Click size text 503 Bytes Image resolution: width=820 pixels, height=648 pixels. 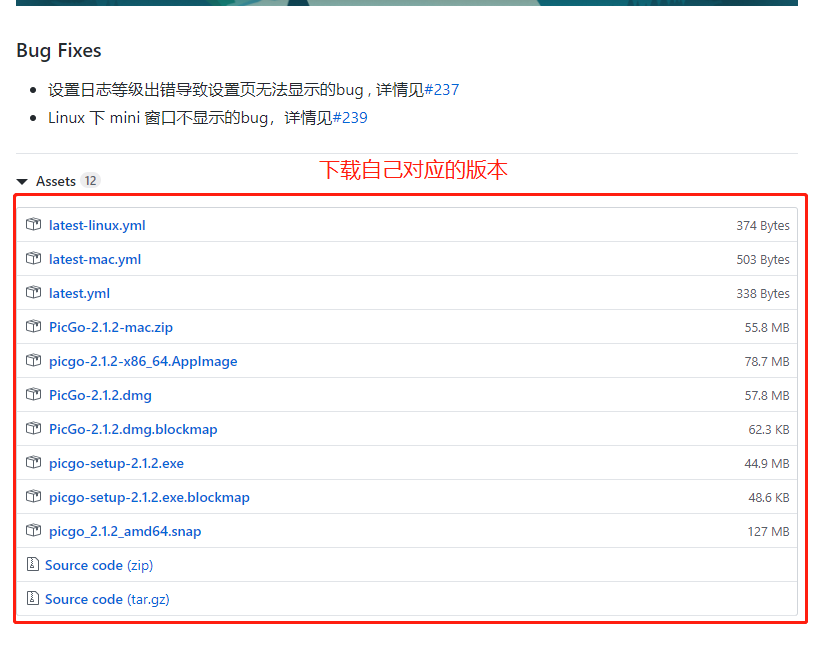(x=763, y=260)
